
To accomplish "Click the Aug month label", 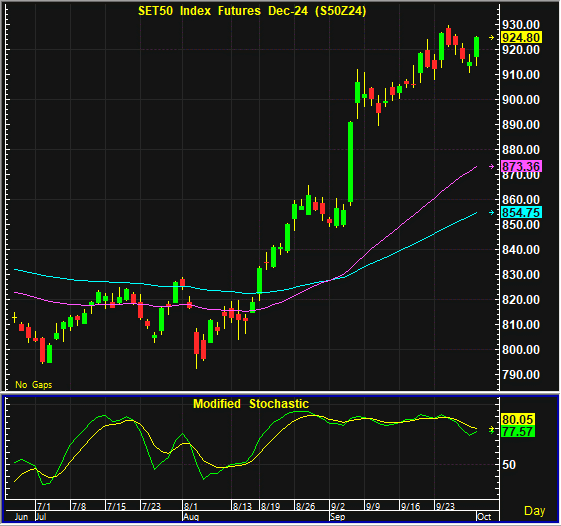I will 191,517.
